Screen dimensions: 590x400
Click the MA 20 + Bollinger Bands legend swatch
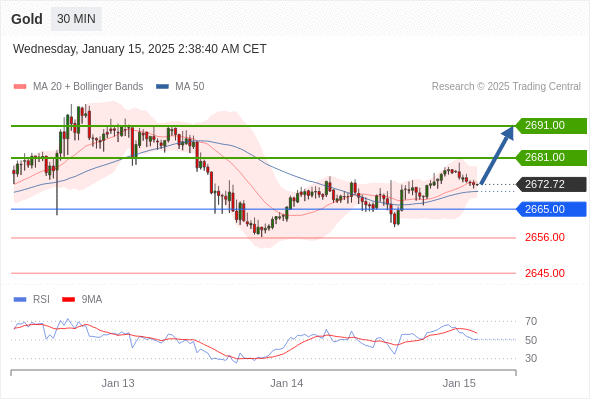20,87
